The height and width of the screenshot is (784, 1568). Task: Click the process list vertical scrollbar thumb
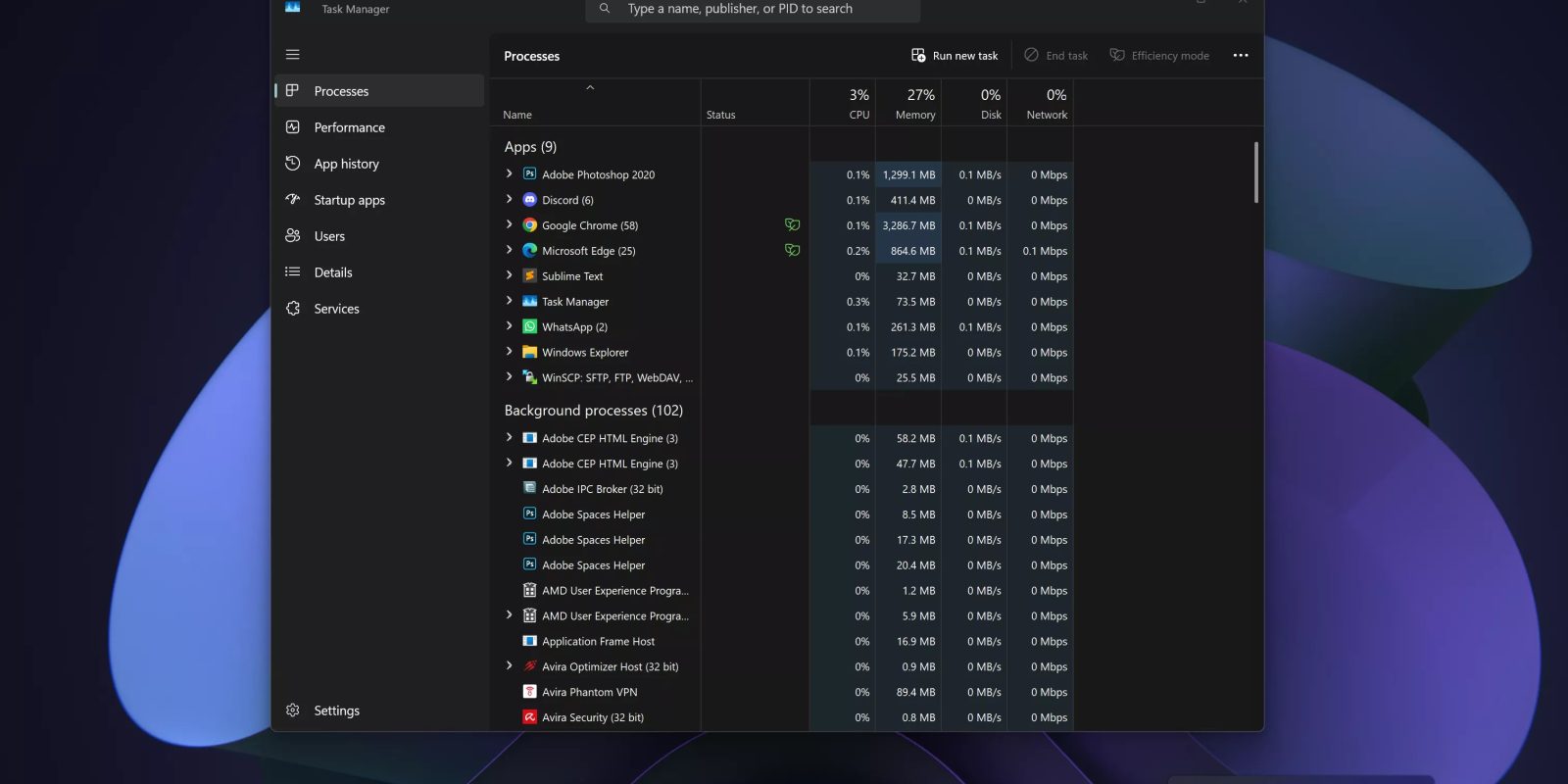1255,172
